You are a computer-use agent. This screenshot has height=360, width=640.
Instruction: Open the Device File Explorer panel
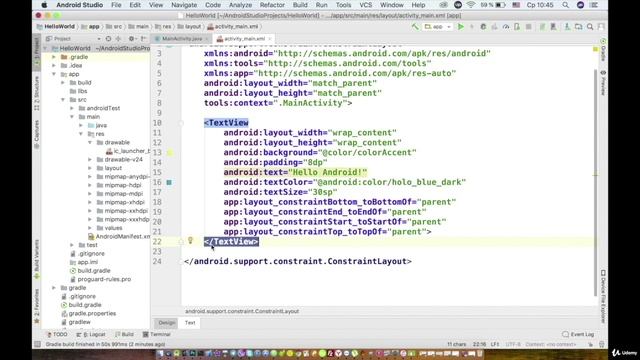tap(603, 296)
